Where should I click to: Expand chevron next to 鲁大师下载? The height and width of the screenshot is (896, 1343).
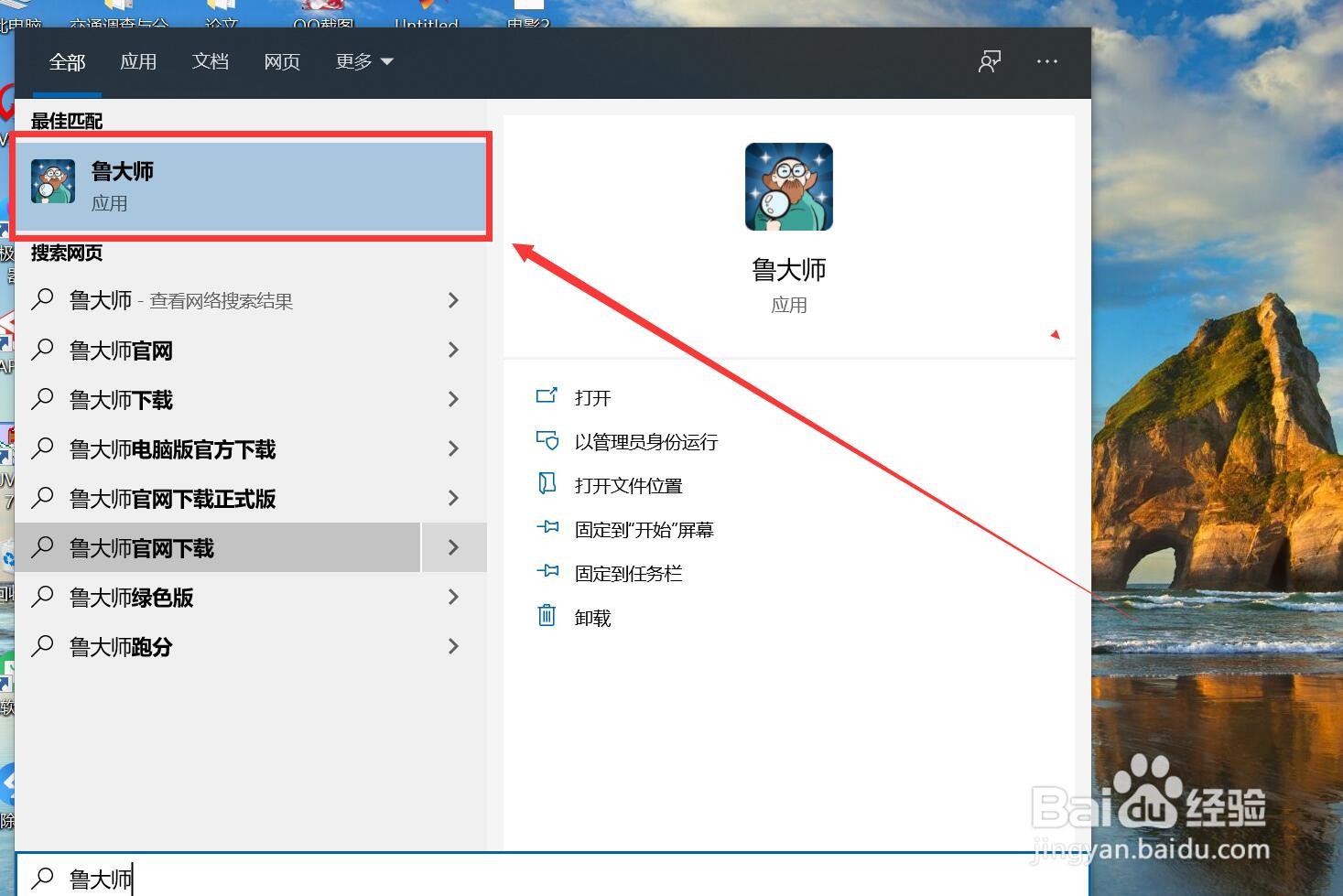click(453, 399)
